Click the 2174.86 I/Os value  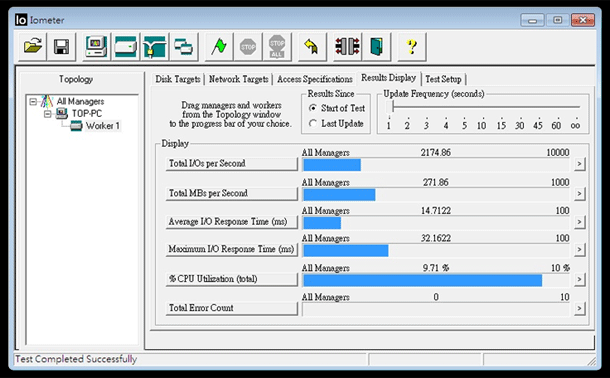436,152
